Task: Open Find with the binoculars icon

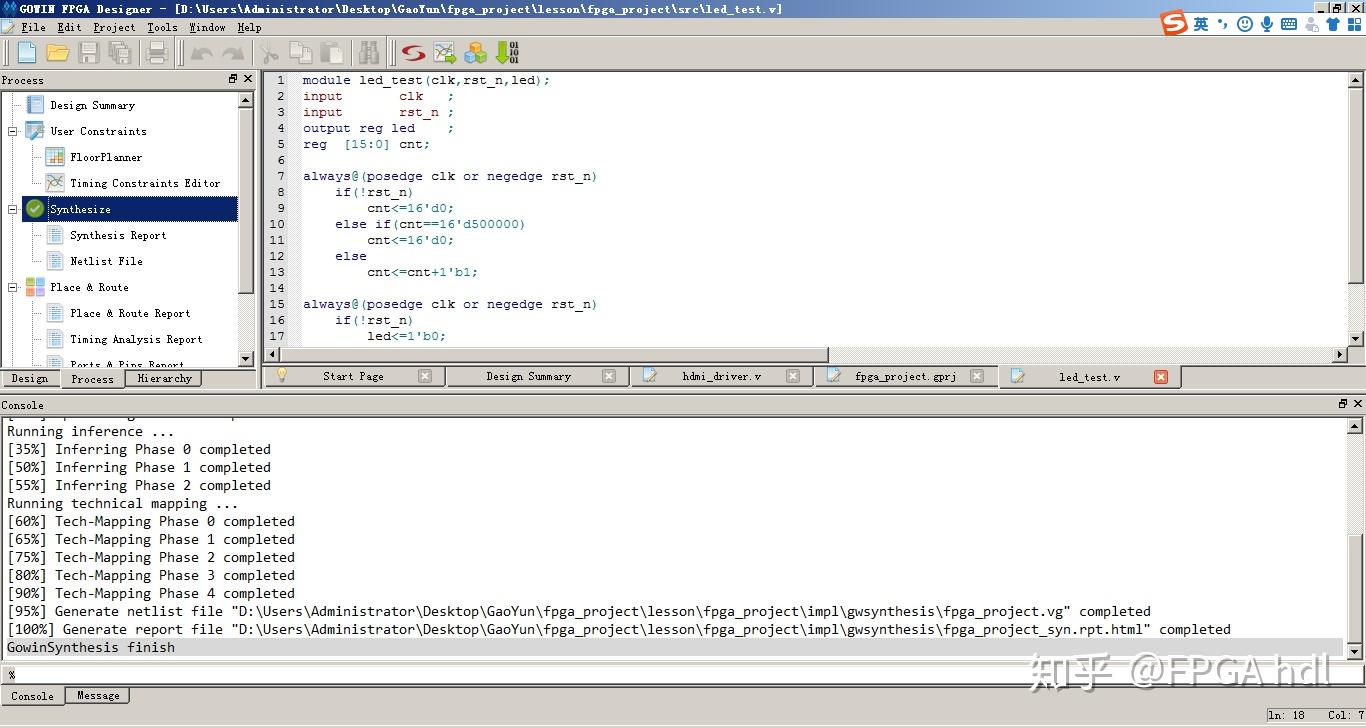Action: (369, 52)
